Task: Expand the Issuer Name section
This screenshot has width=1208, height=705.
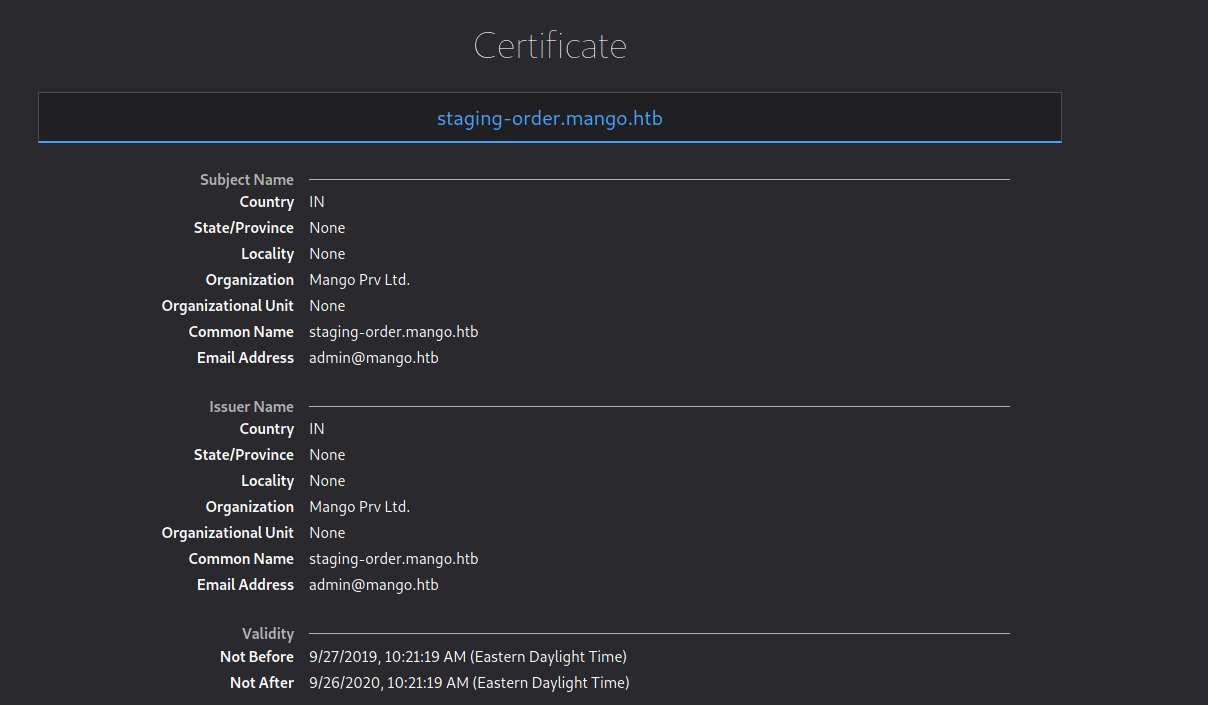Action: click(251, 406)
